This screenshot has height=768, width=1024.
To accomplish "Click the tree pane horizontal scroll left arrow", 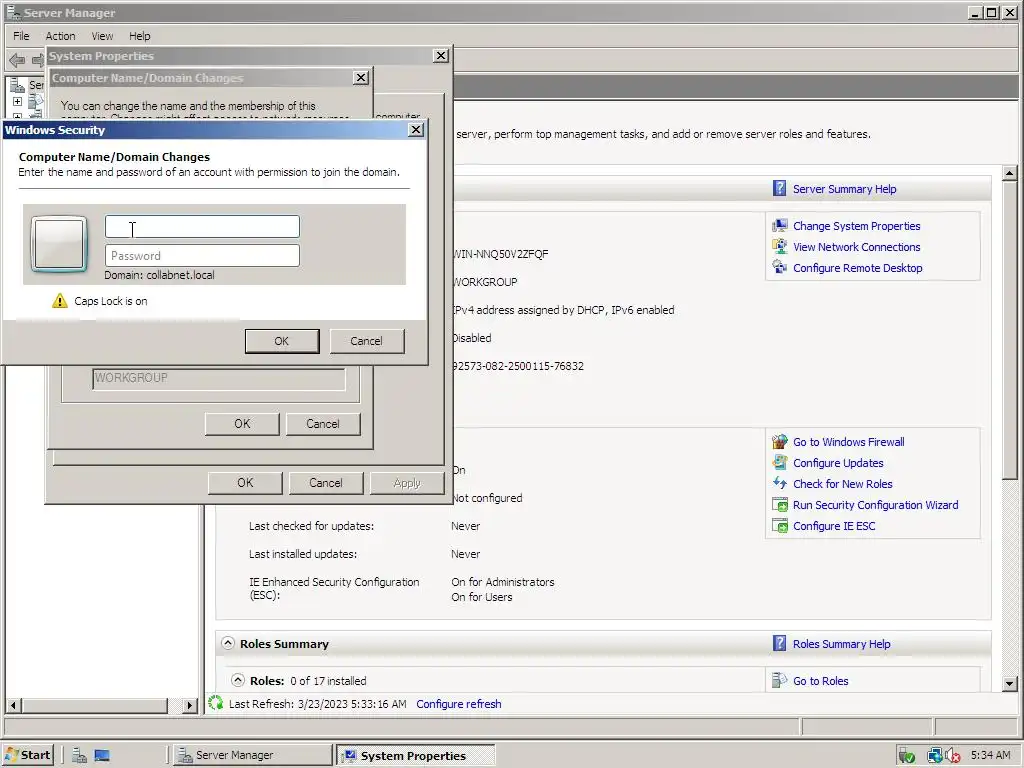I will tap(14, 705).
